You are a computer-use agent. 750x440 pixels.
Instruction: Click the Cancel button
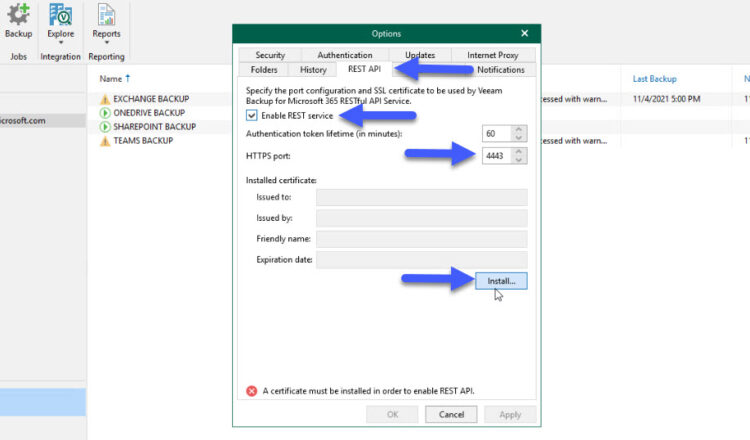pyautogui.click(x=451, y=415)
